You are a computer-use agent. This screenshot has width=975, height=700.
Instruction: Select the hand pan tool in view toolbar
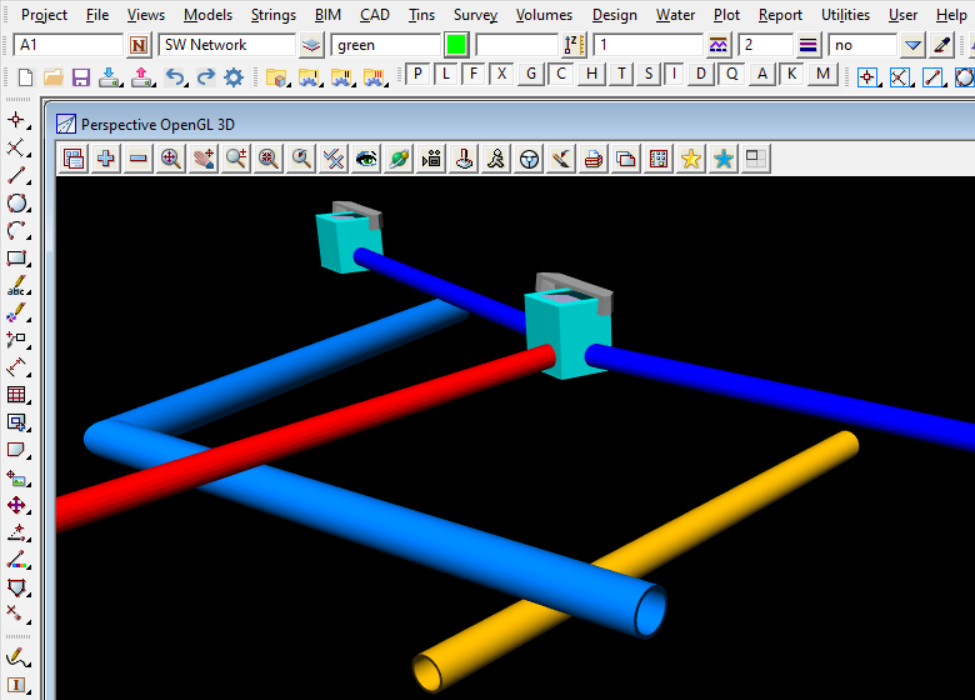(x=203, y=159)
